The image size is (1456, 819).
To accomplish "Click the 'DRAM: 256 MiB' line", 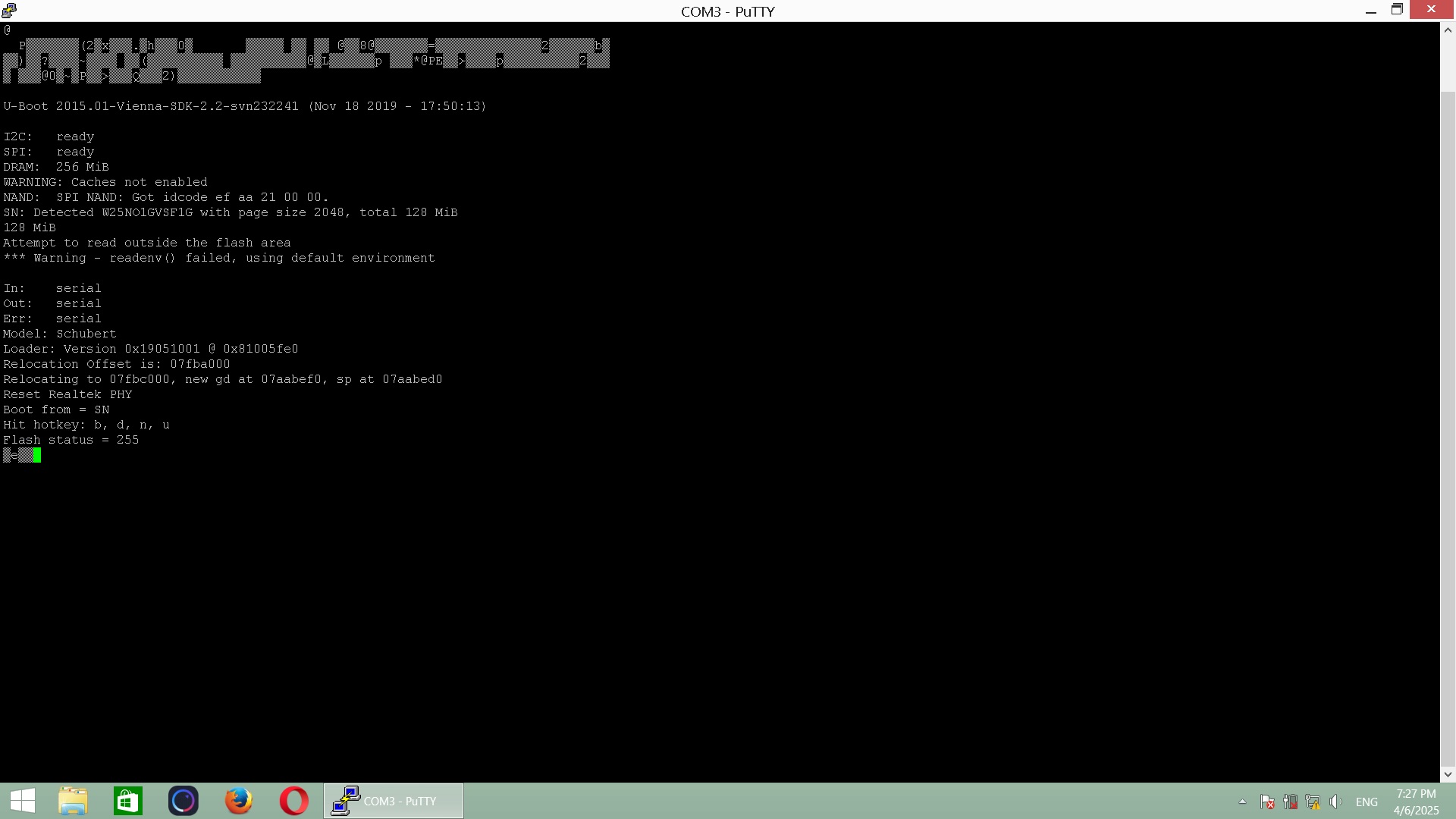I will (x=56, y=167).
